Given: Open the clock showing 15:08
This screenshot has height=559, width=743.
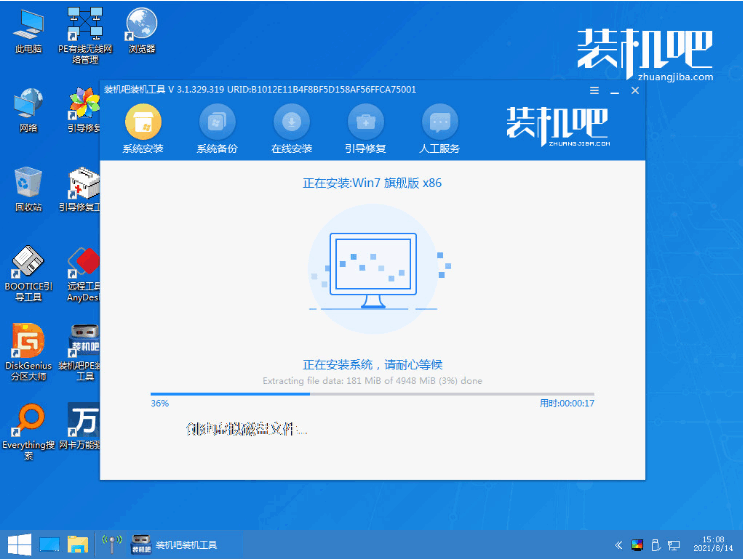Looking at the screenshot, I should coord(713,544).
